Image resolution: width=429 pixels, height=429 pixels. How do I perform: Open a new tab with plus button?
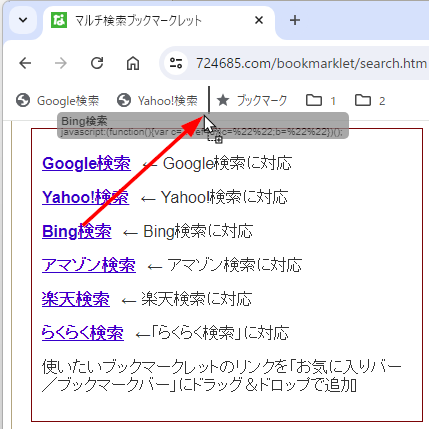(x=295, y=20)
